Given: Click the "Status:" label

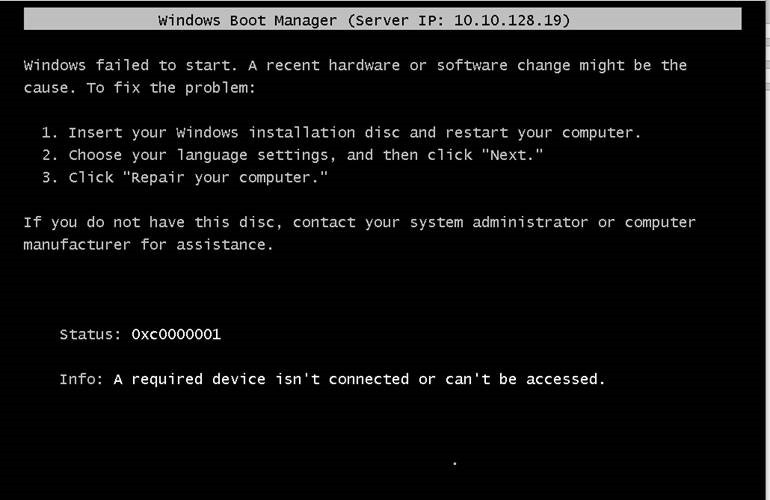Looking at the screenshot, I should (x=90, y=334).
